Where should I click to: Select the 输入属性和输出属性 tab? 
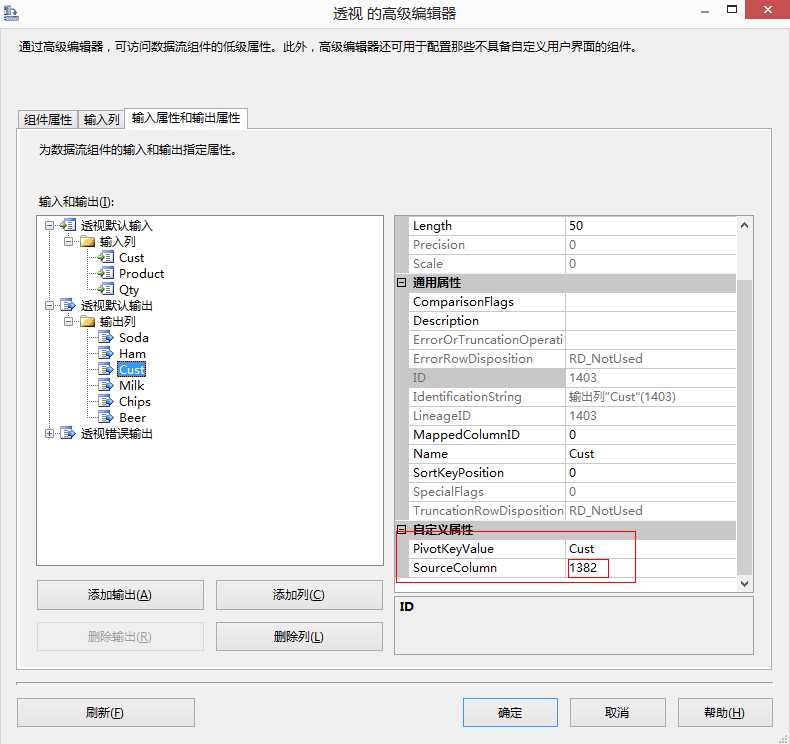[186, 118]
